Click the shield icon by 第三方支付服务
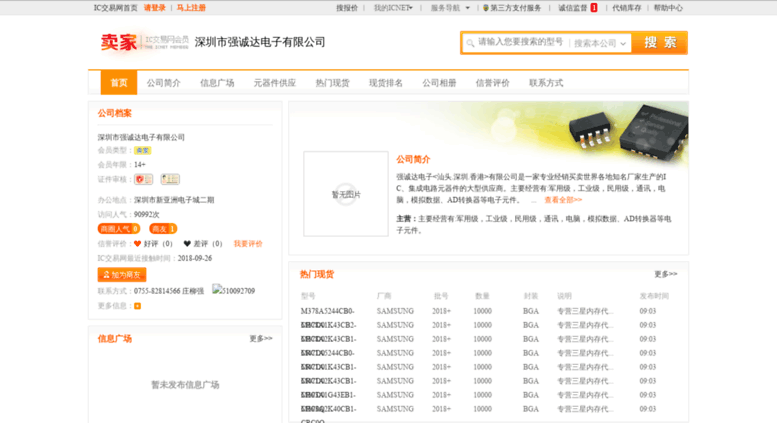777x423 pixels. click(x=486, y=8)
